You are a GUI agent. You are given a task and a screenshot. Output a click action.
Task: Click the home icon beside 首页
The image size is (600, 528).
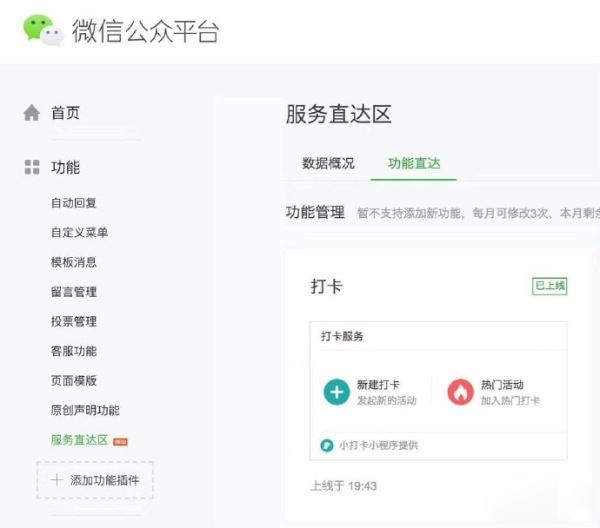coord(32,113)
